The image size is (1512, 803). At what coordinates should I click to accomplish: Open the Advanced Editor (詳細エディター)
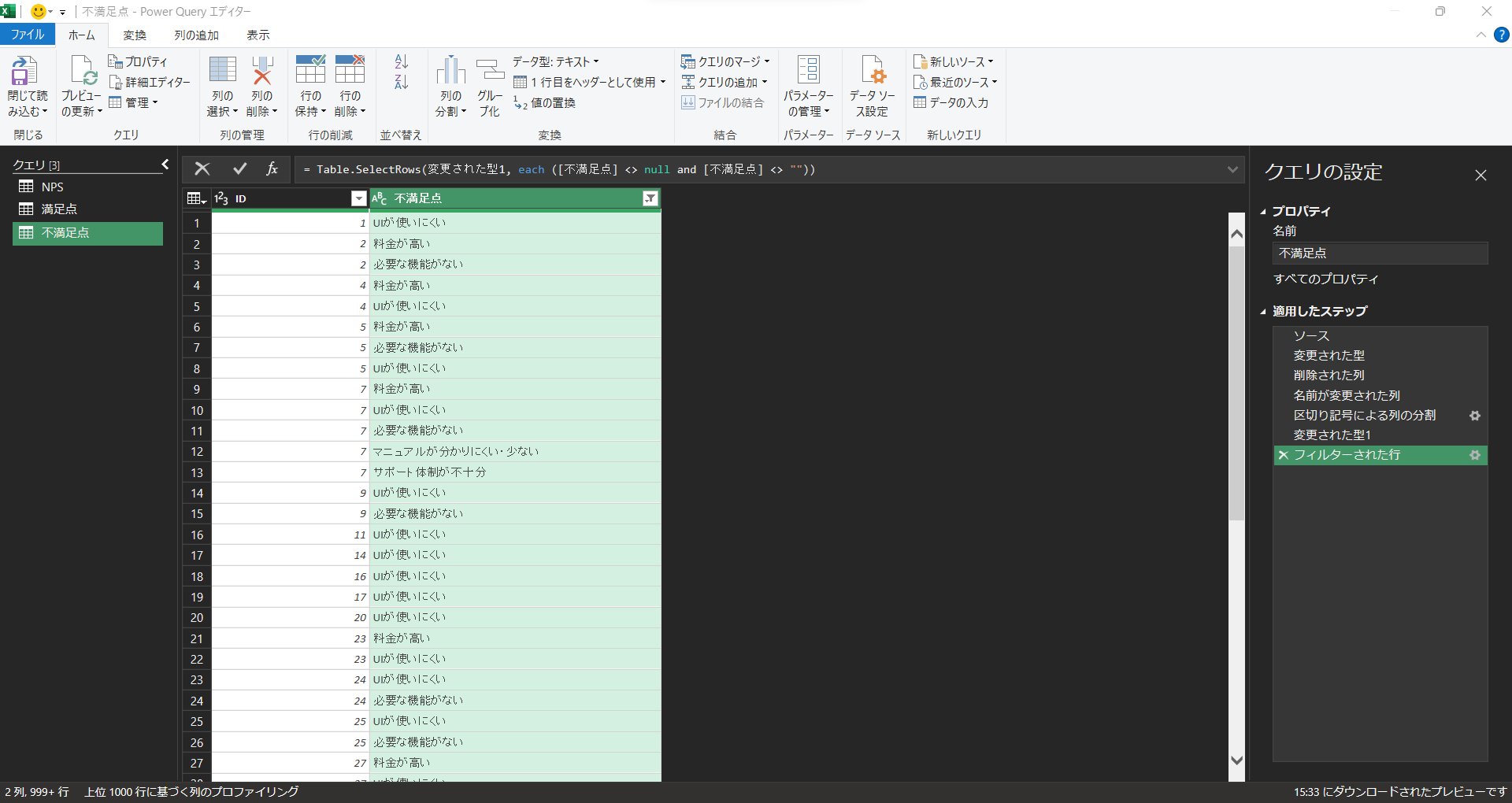(150, 82)
